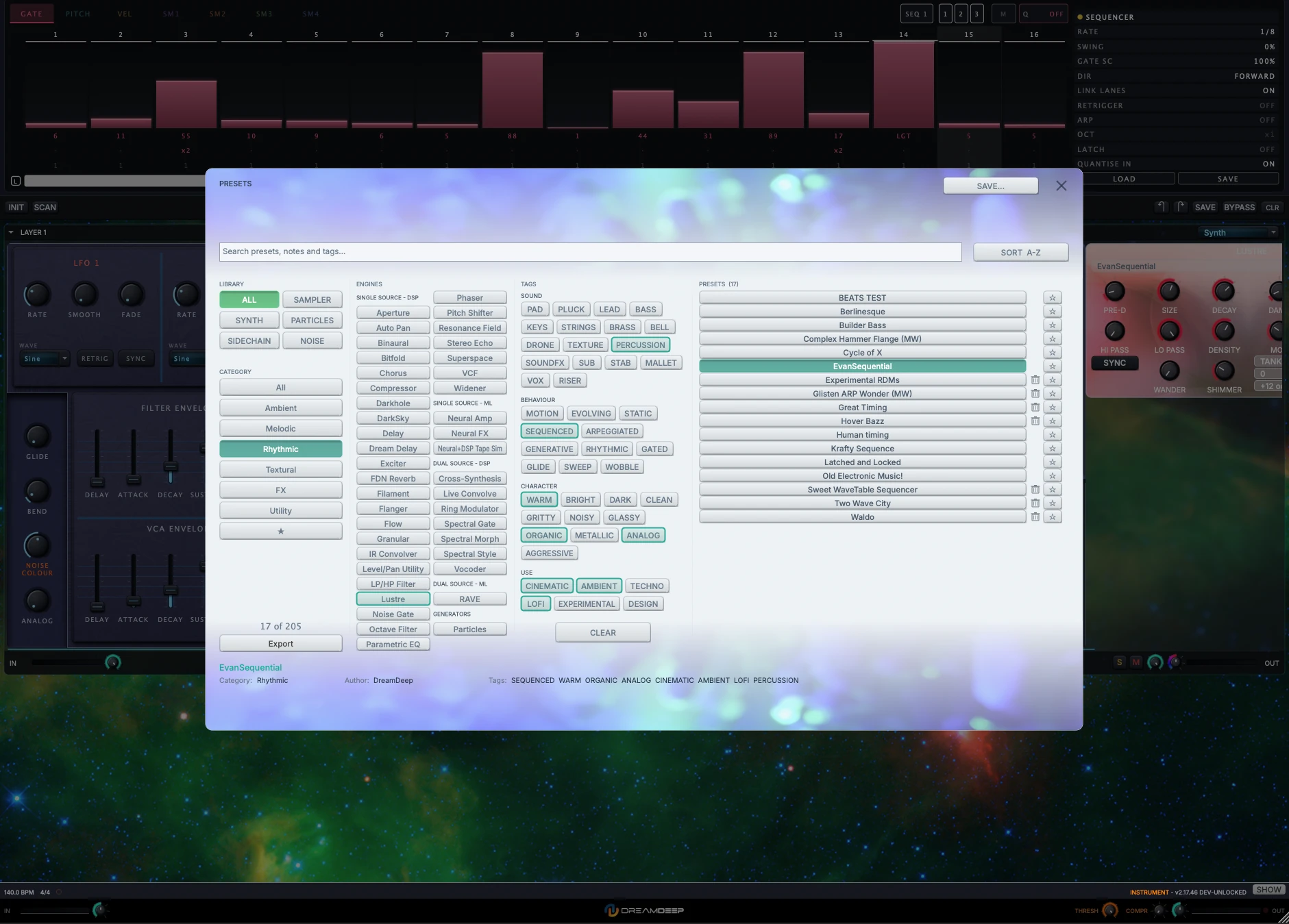1289x924 pixels.
Task: Favorite the Krafty Sequence preset
Action: point(1052,449)
